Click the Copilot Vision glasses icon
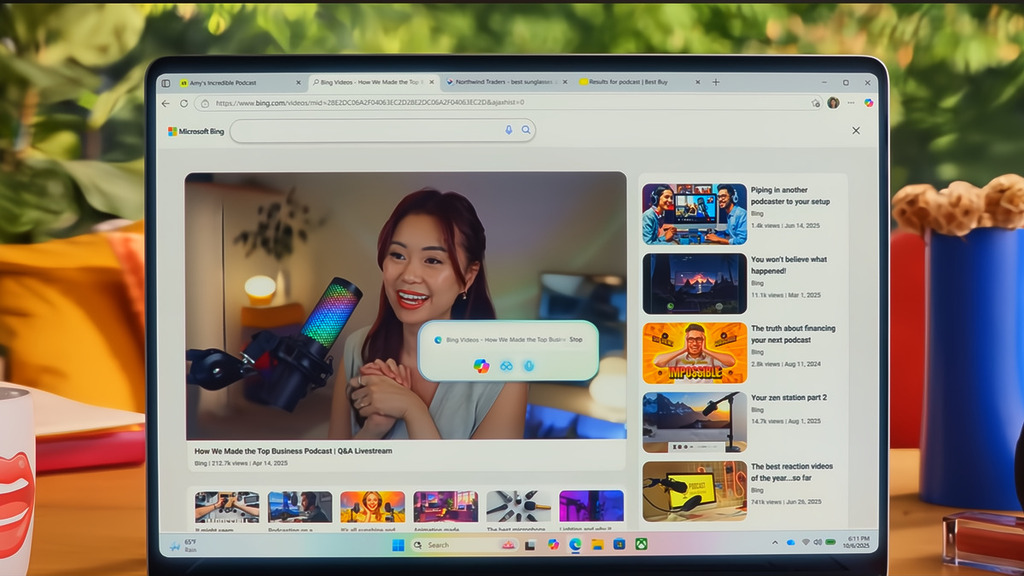 pyautogui.click(x=506, y=366)
